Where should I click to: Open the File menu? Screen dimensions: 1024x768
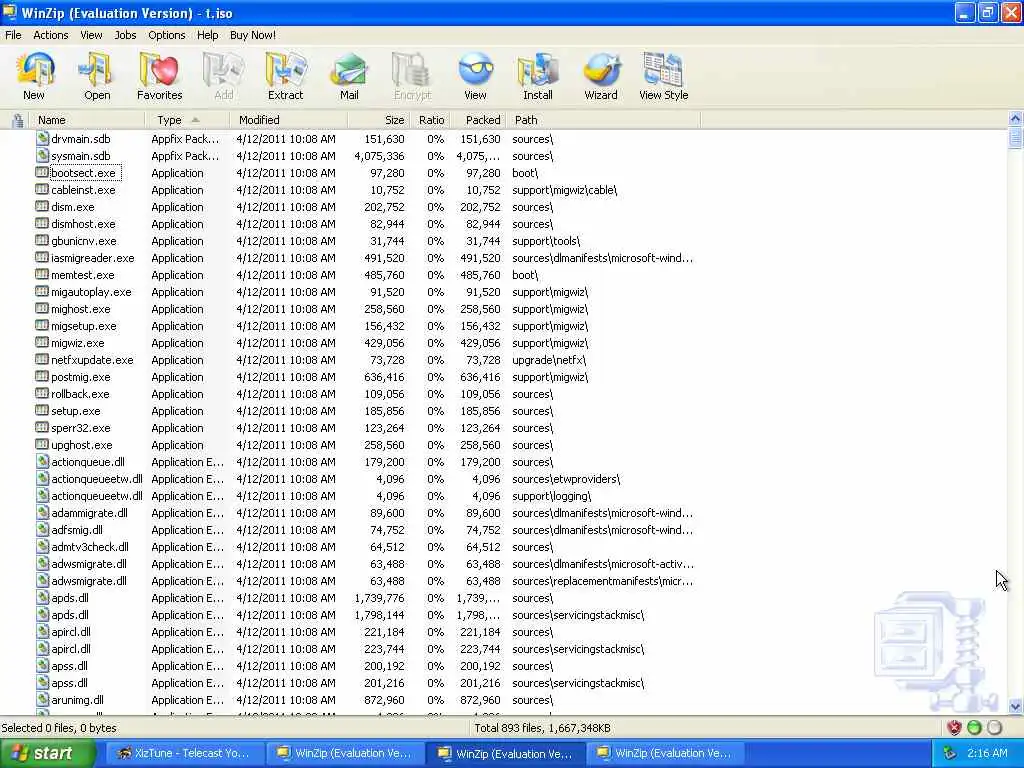point(13,35)
